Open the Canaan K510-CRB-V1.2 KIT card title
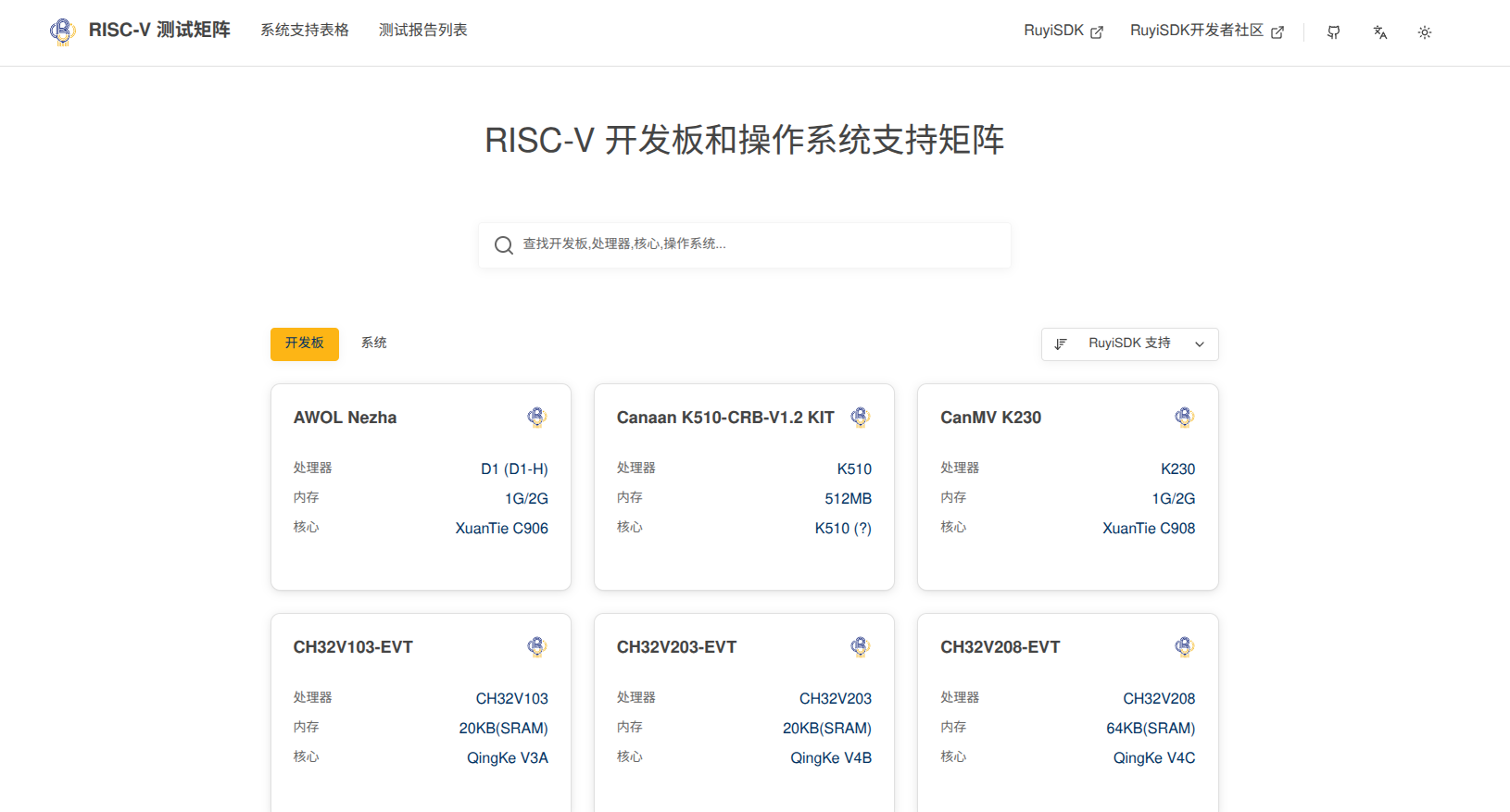 coord(725,418)
